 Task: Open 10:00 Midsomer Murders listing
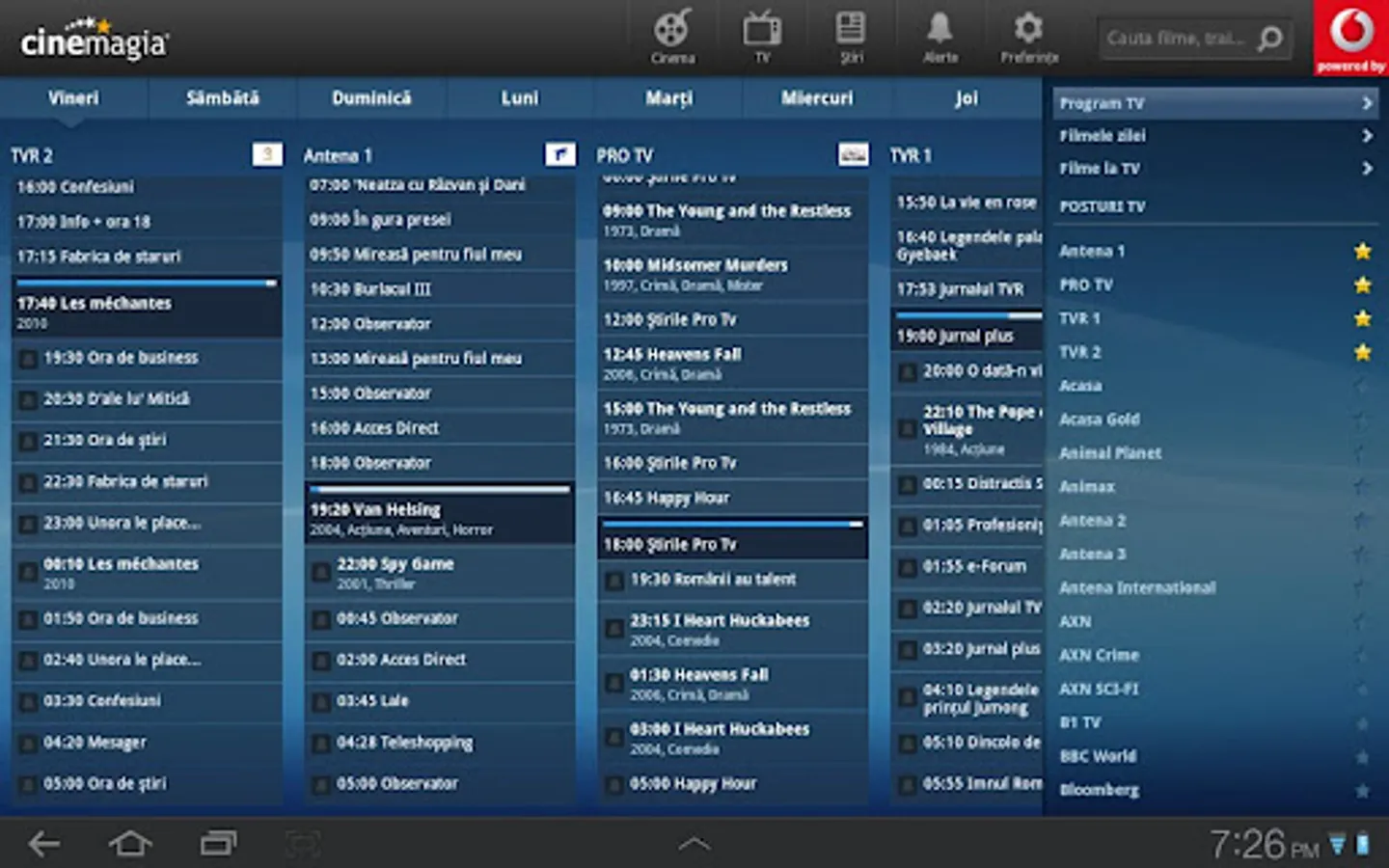coord(733,273)
